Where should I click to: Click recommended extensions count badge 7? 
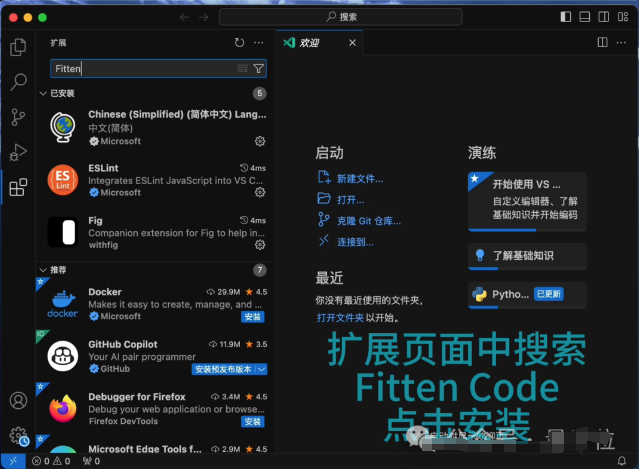coord(260,270)
